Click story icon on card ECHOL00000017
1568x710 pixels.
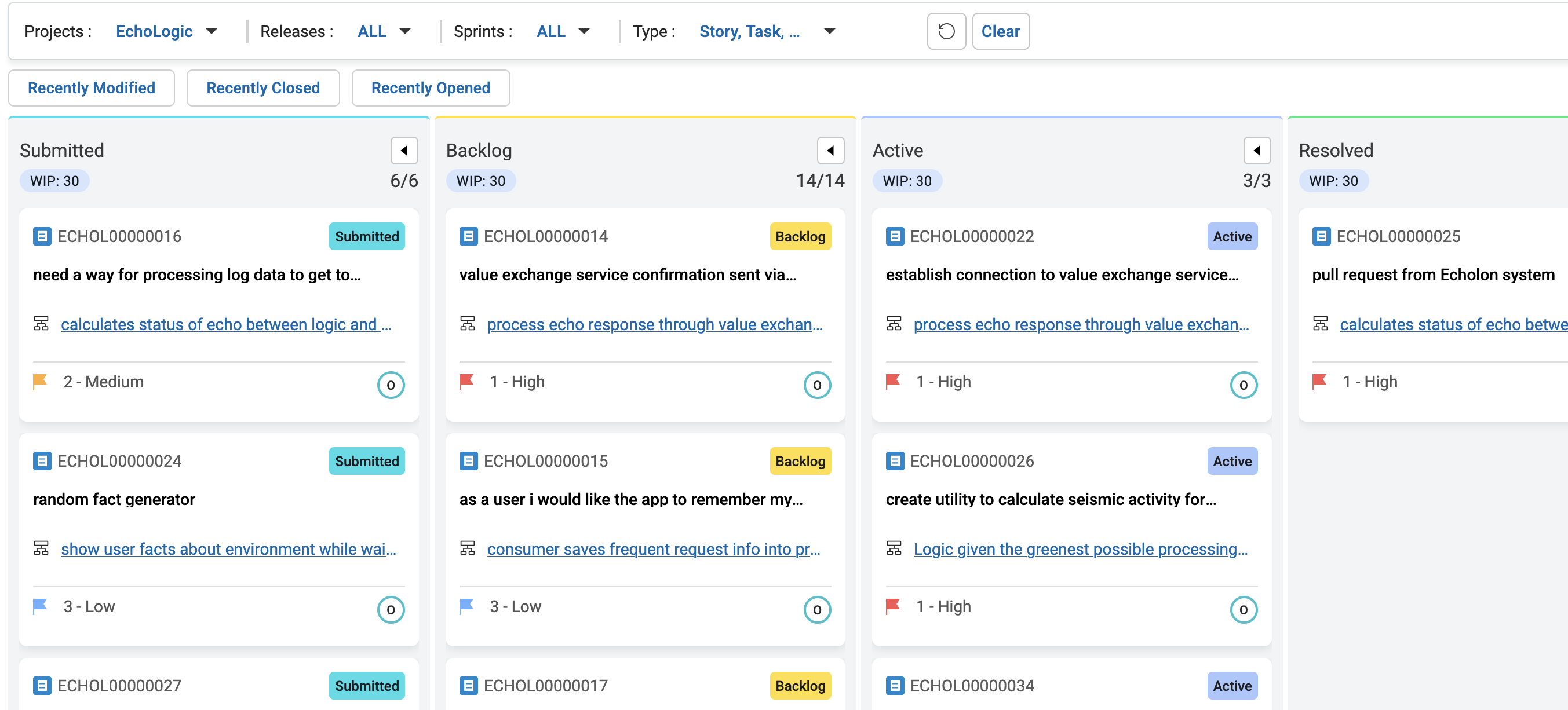468,685
